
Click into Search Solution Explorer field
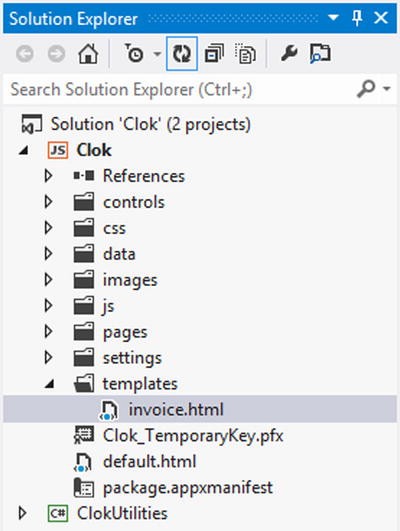(x=180, y=89)
